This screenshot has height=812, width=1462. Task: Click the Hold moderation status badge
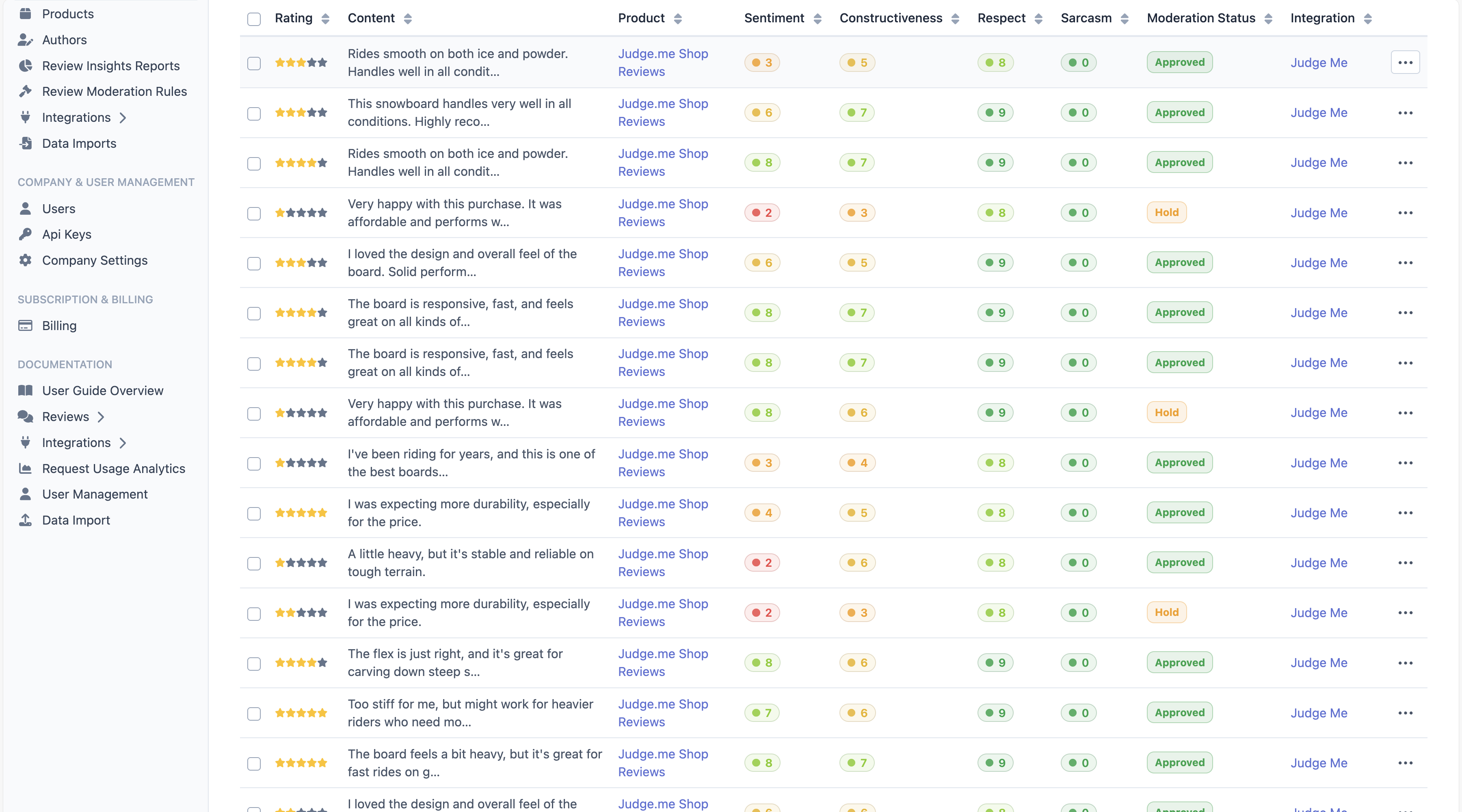click(x=1166, y=212)
